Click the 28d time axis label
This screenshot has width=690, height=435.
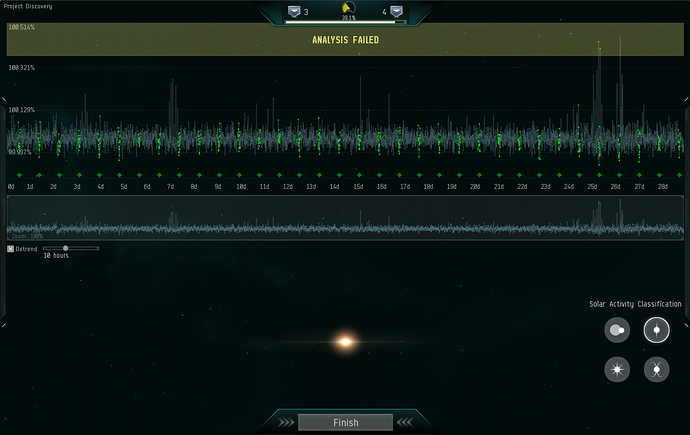(662, 187)
